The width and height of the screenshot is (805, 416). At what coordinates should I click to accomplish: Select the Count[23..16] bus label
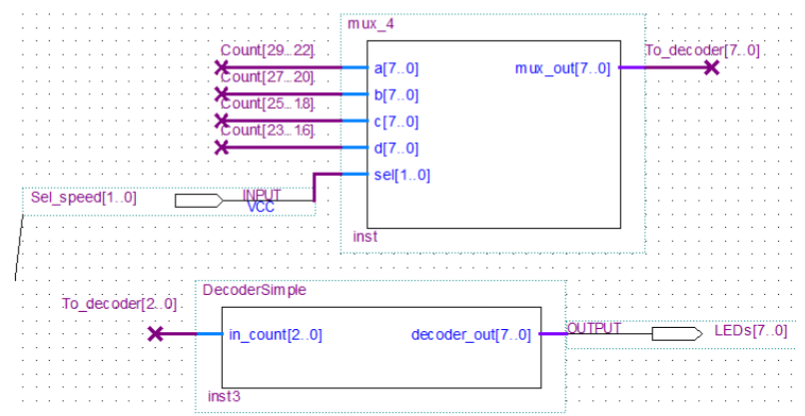[267, 130]
